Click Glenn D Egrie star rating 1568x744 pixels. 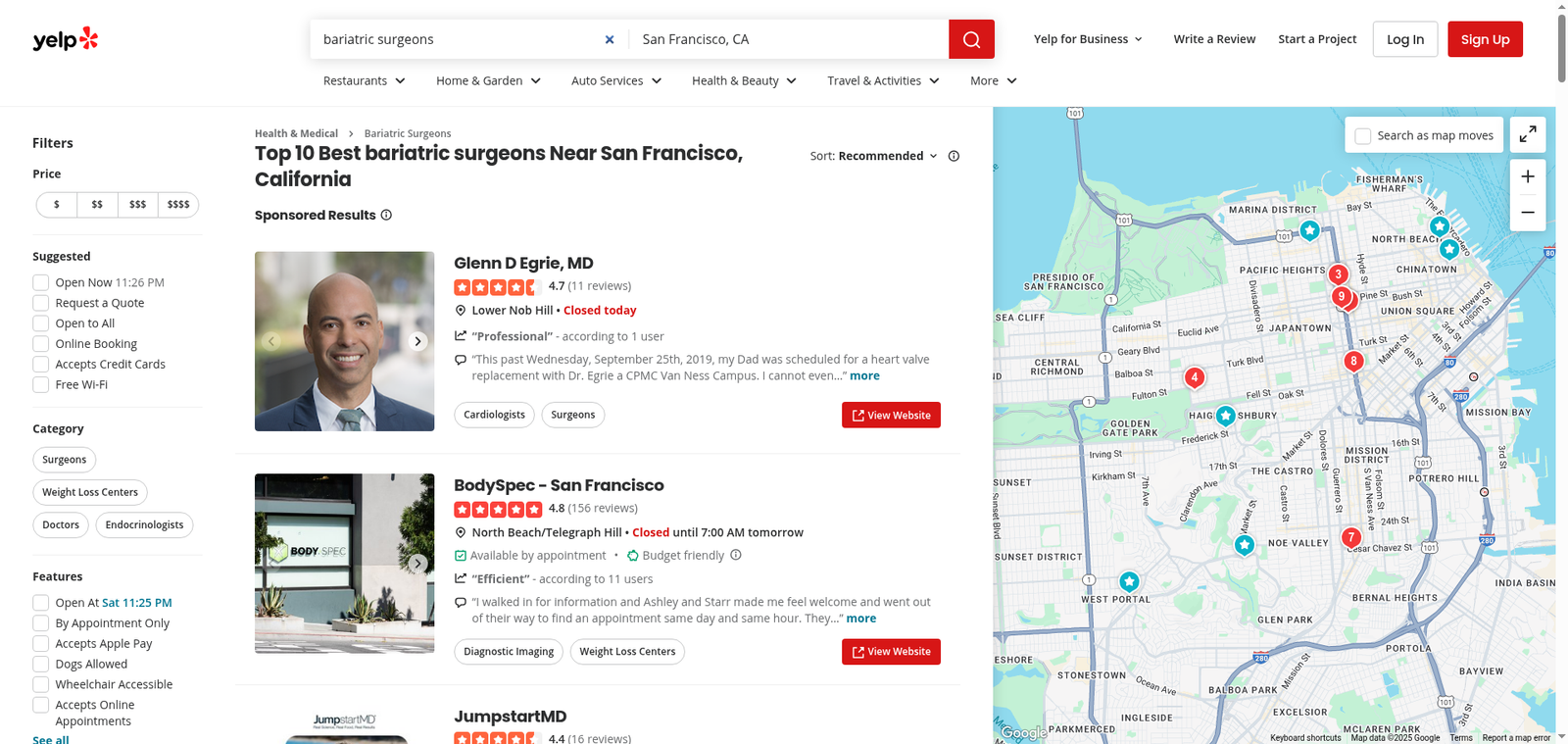click(x=498, y=287)
